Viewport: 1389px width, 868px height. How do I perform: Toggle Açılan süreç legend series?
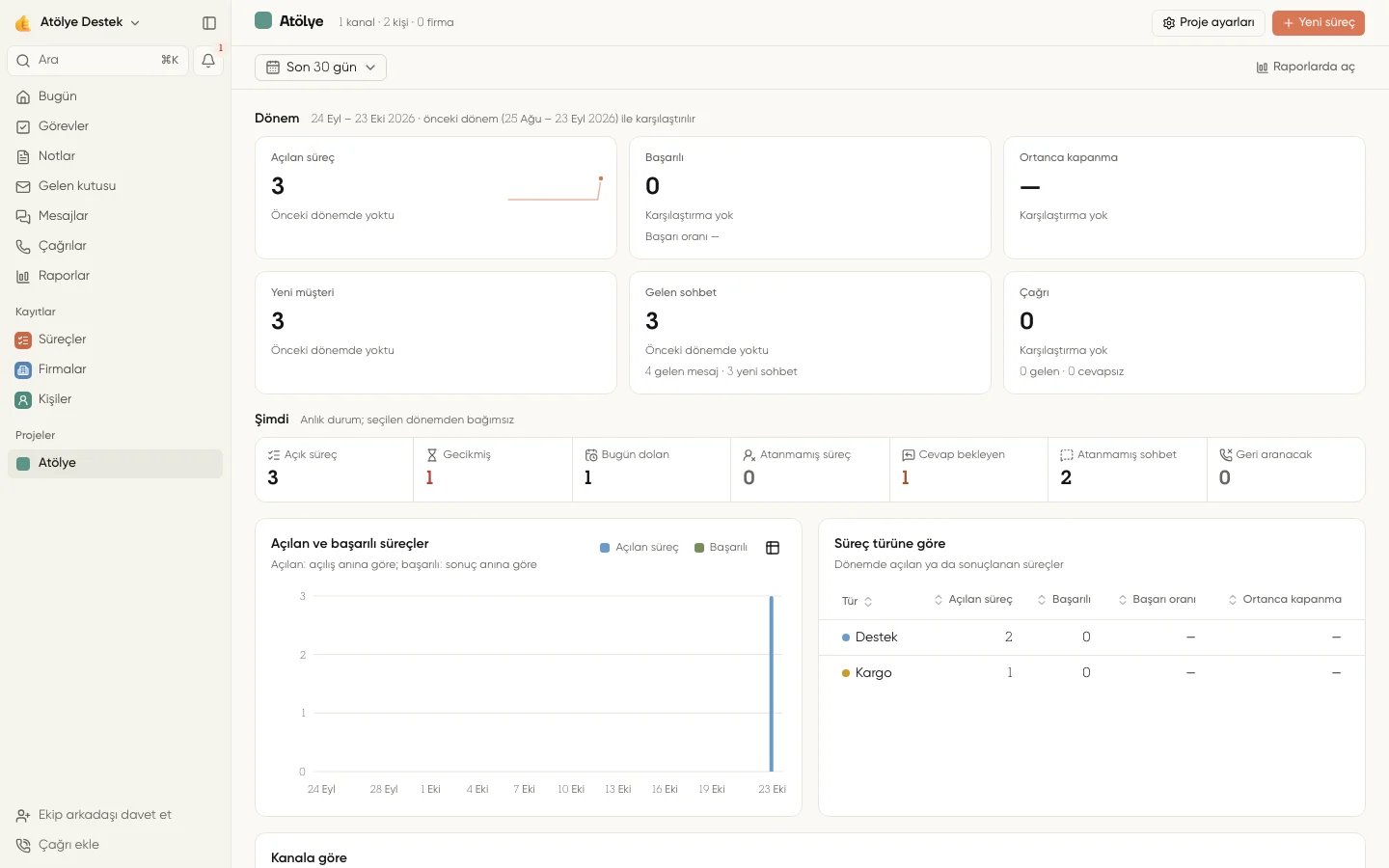pos(639,548)
